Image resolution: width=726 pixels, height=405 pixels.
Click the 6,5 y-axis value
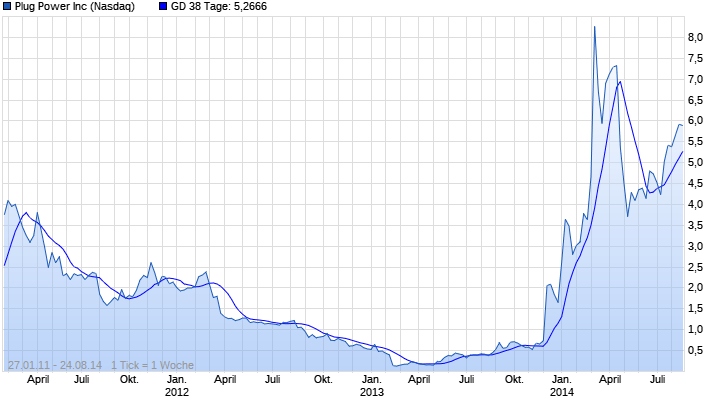click(695, 100)
